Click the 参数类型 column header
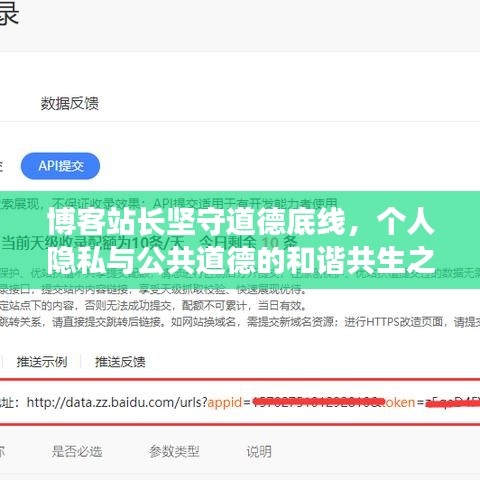The height and width of the screenshot is (480, 480). pos(174,452)
